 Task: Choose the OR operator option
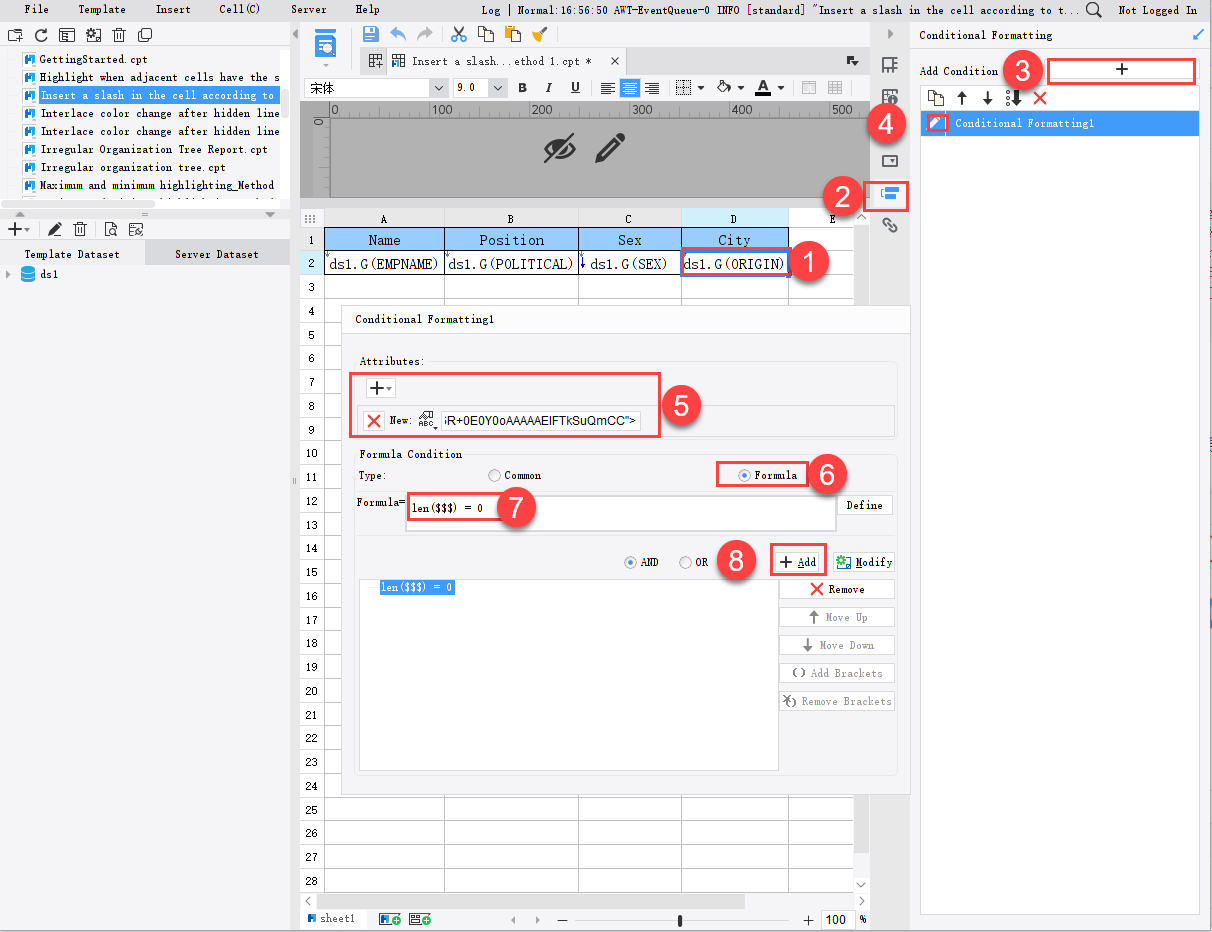[687, 561]
